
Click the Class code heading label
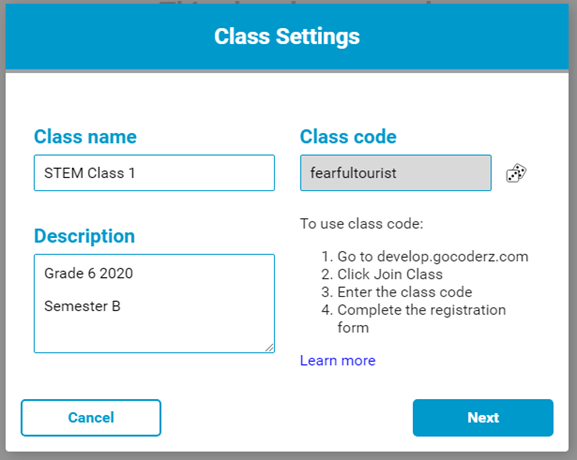point(348,137)
